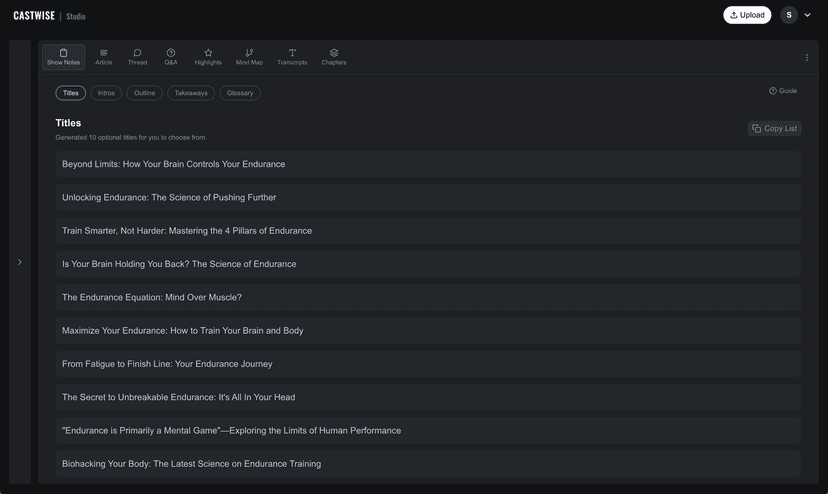Expand the account dropdown chevron

point(807,15)
